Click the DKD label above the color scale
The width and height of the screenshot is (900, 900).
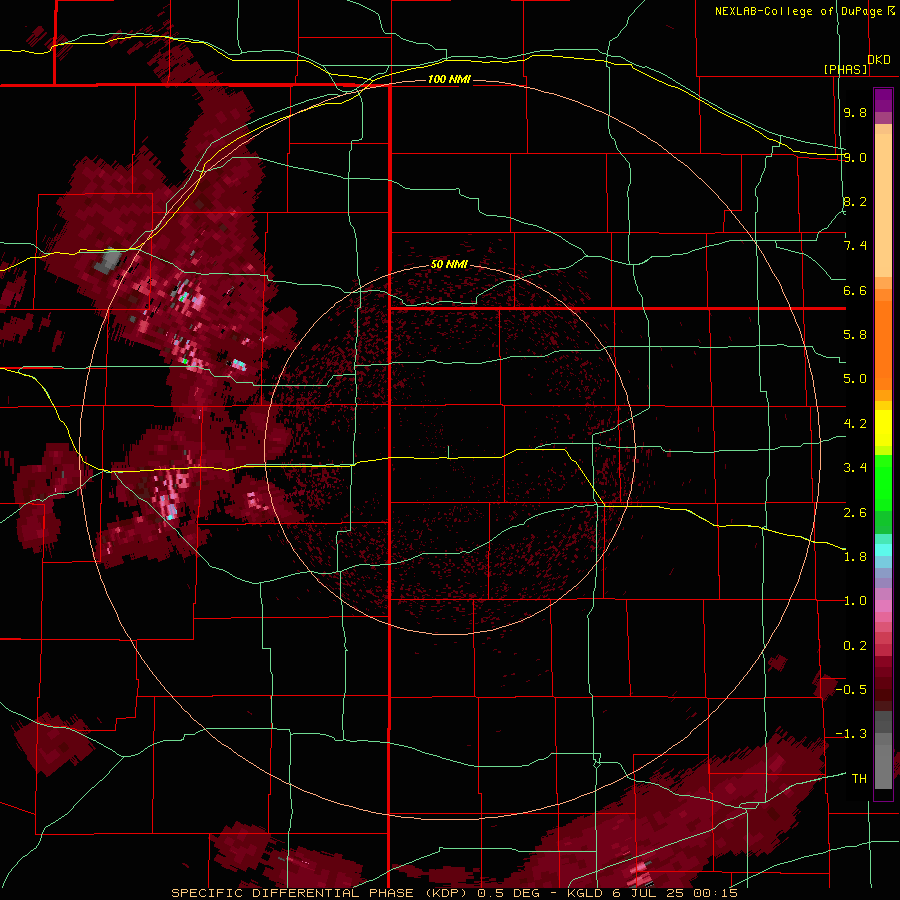[879, 60]
